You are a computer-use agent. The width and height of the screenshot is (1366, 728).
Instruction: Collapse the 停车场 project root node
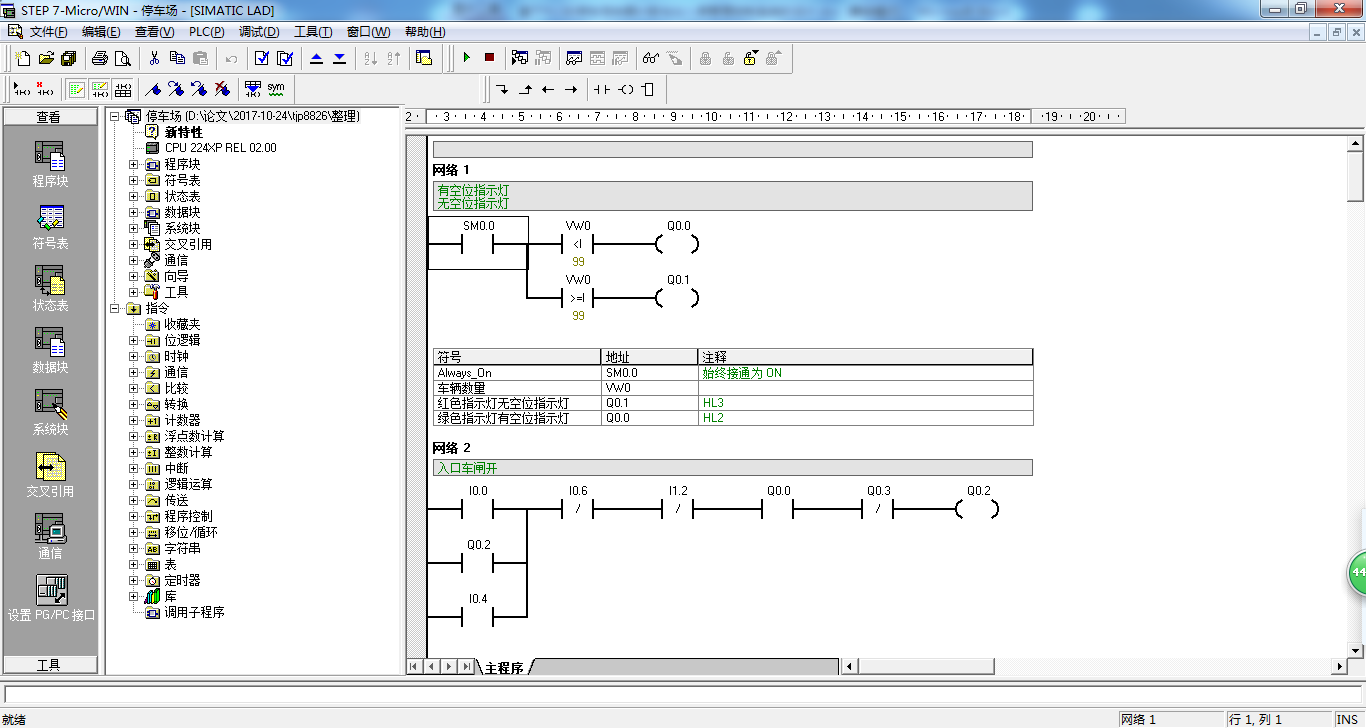tap(115, 116)
